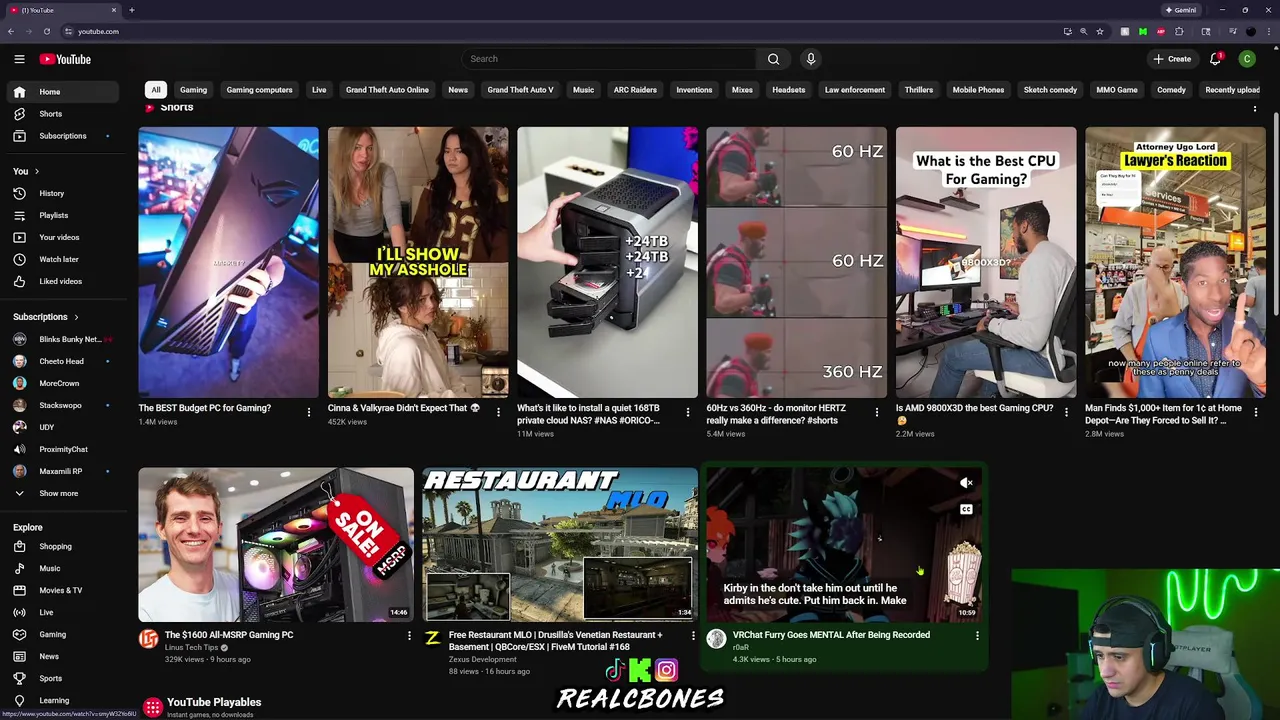
Task: Open options for AMD 9800X3D short
Action: click(1066, 412)
